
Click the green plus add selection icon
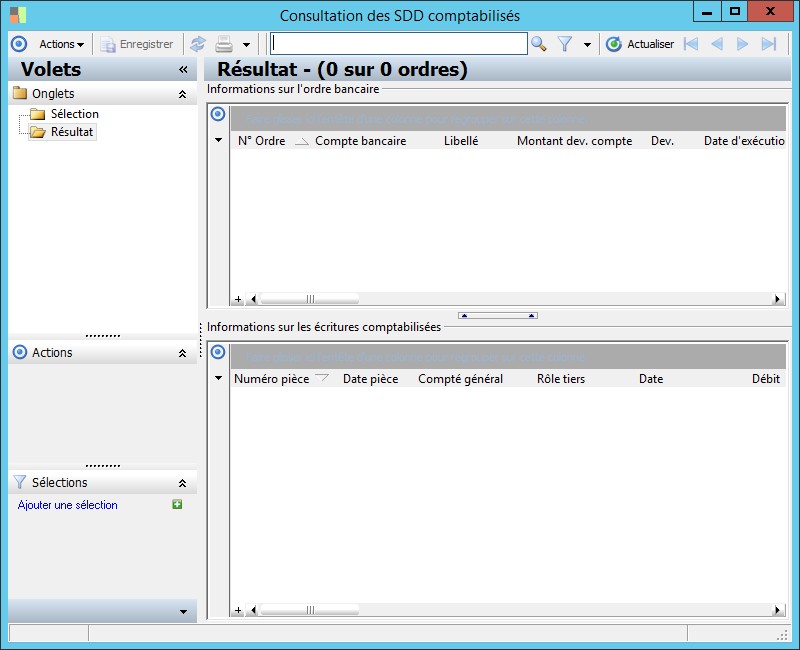coord(177,505)
